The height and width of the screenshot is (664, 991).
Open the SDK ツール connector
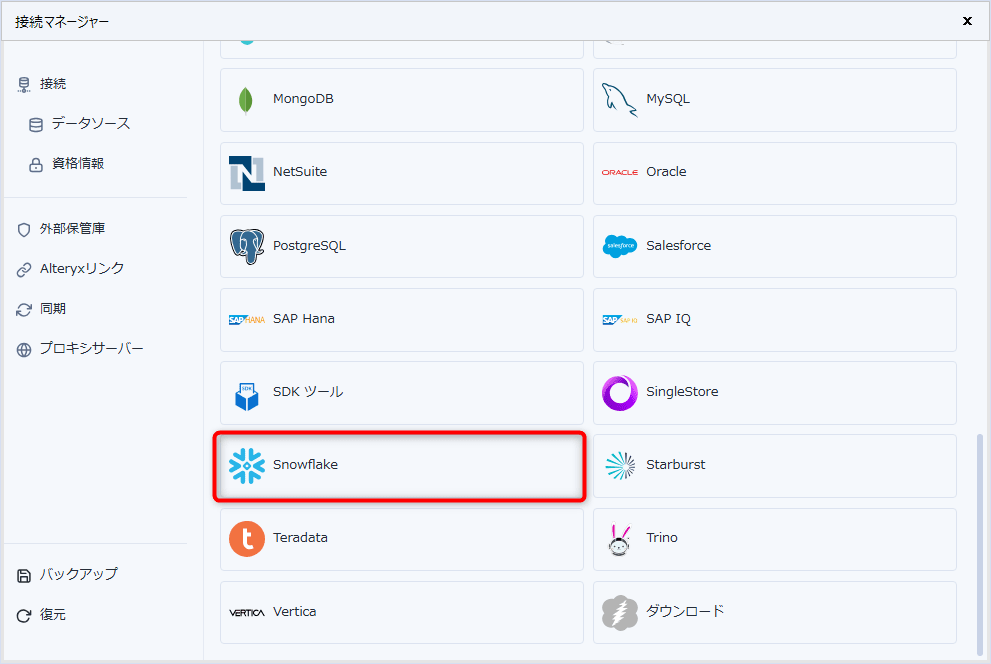click(x=400, y=392)
